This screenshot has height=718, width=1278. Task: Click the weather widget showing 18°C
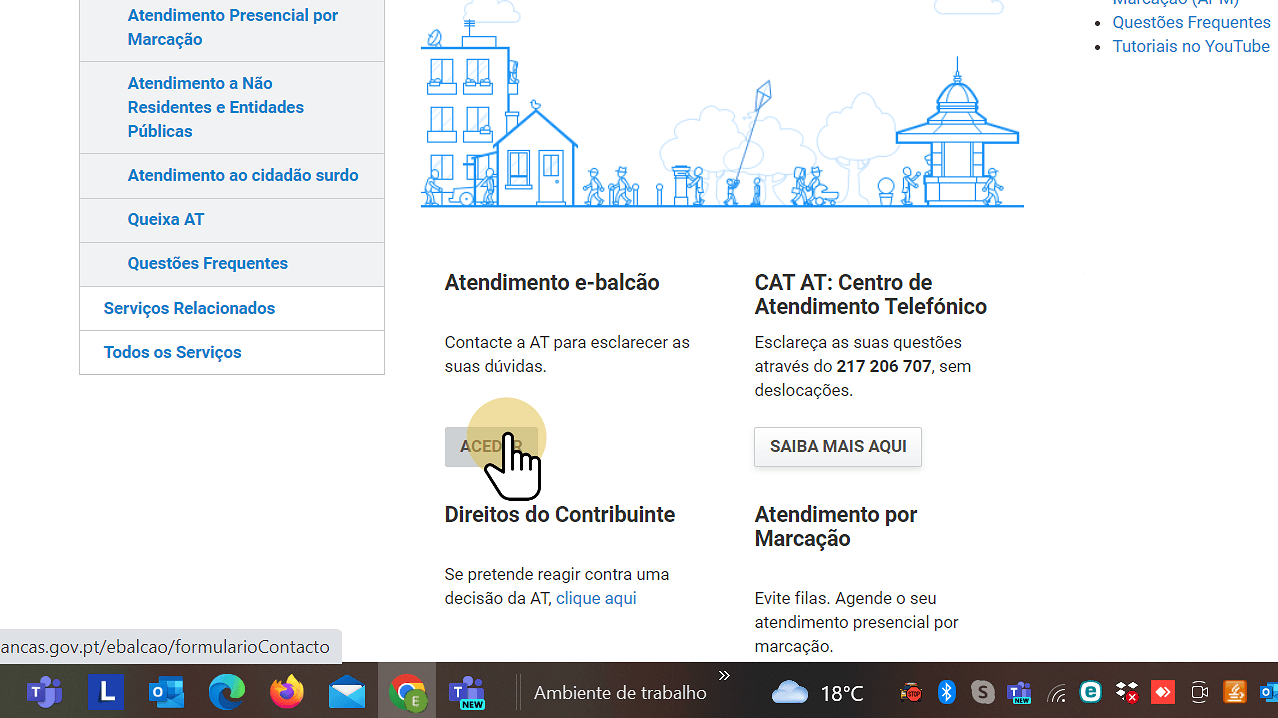[x=817, y=692]
